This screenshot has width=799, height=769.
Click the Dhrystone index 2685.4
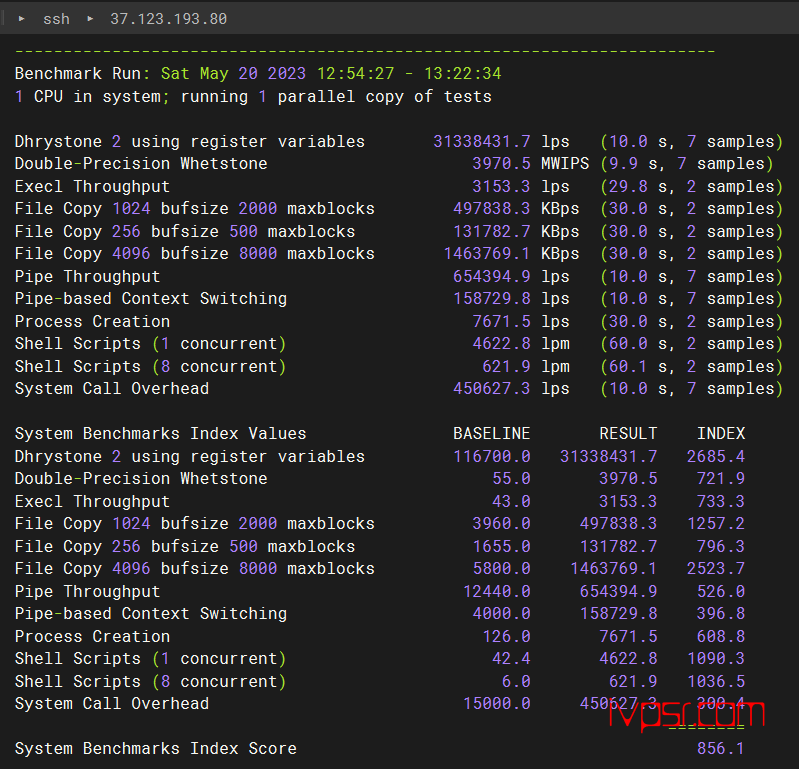(716, 456)
